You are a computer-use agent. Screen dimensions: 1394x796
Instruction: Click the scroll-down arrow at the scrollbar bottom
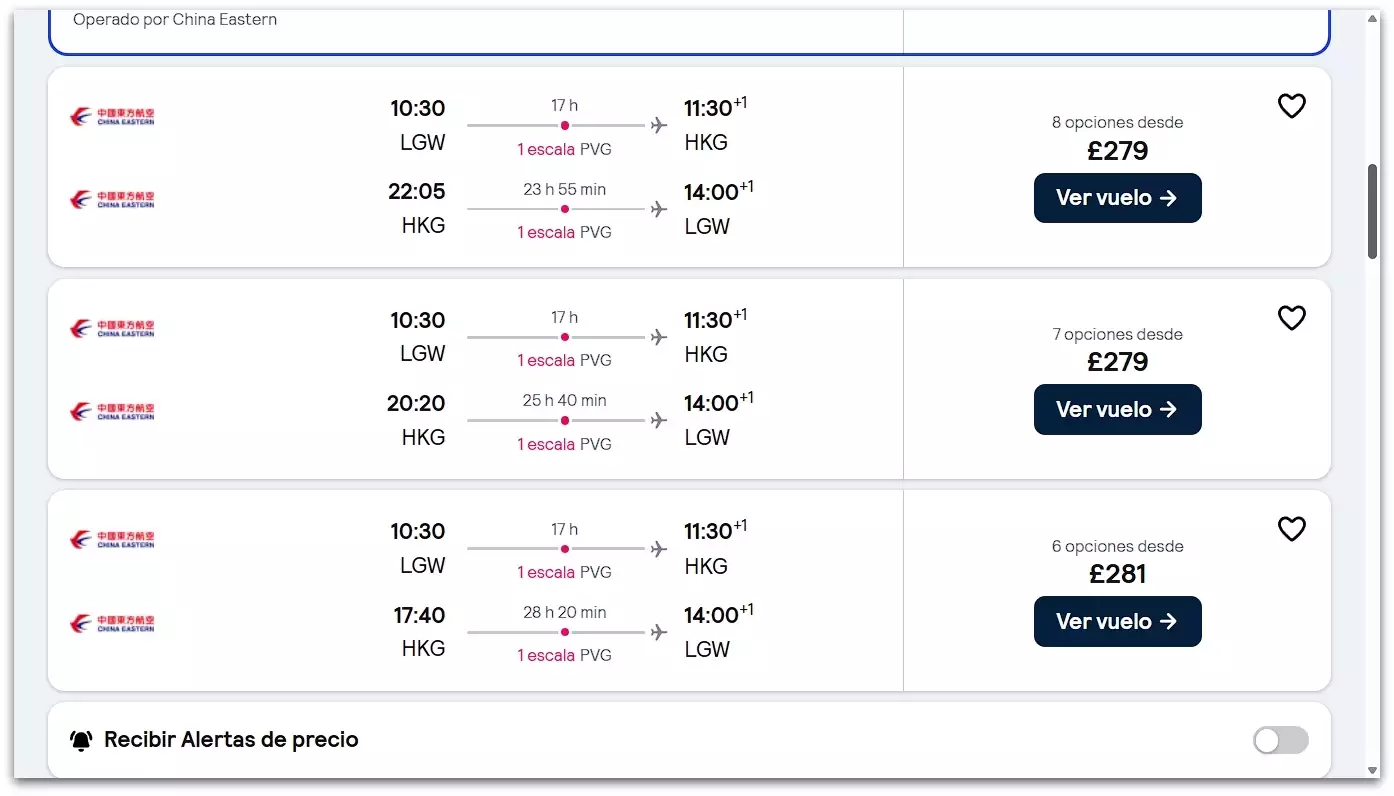click(1372, 771)
